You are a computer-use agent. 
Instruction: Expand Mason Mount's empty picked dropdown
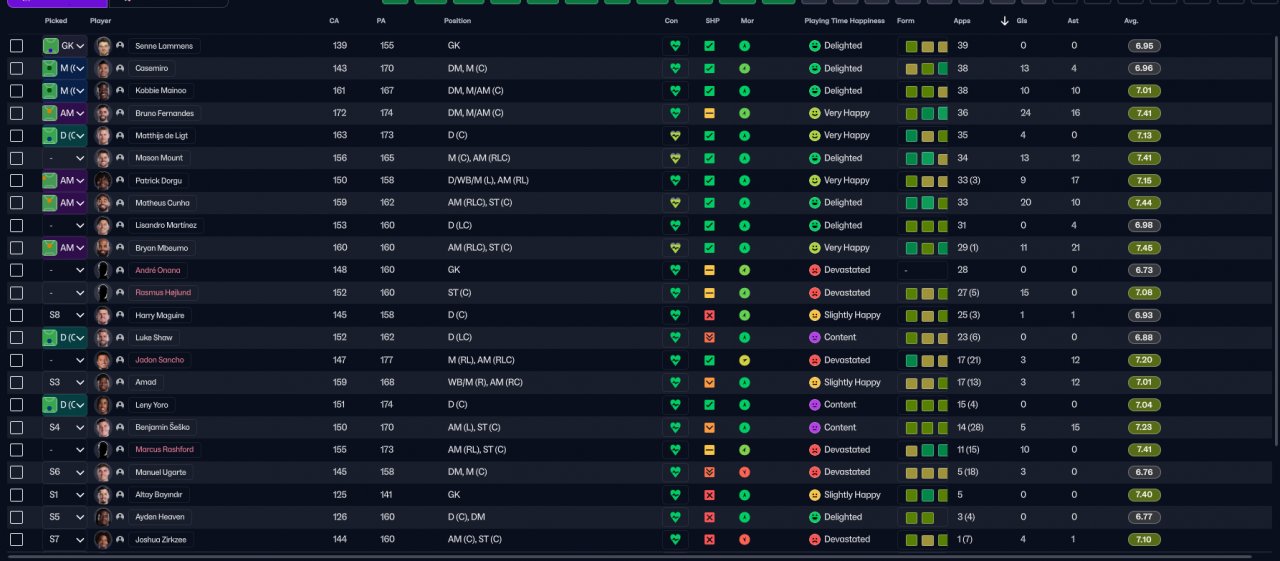(65, 158)
